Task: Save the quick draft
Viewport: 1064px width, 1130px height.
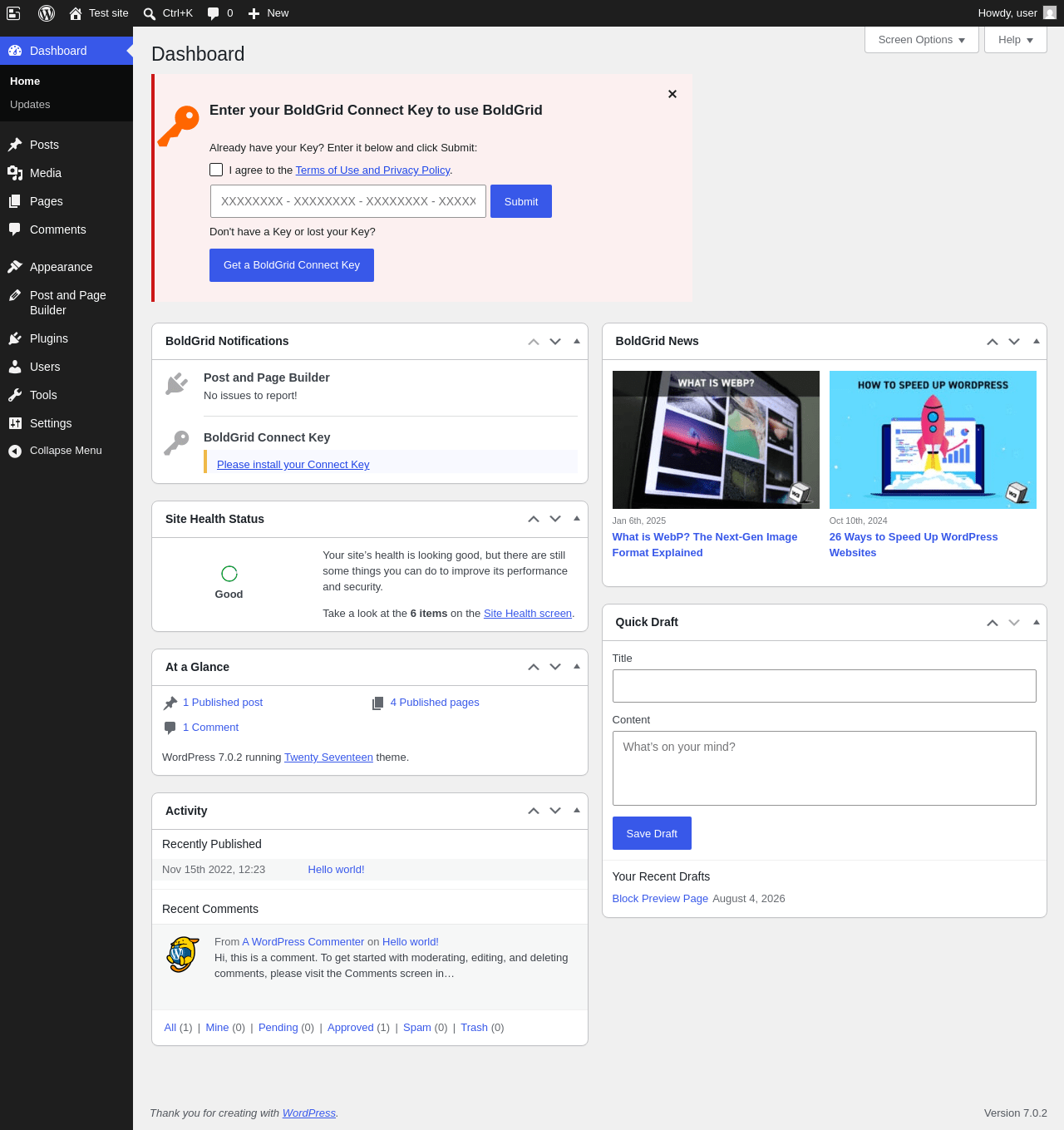Action: coord(652,833)
